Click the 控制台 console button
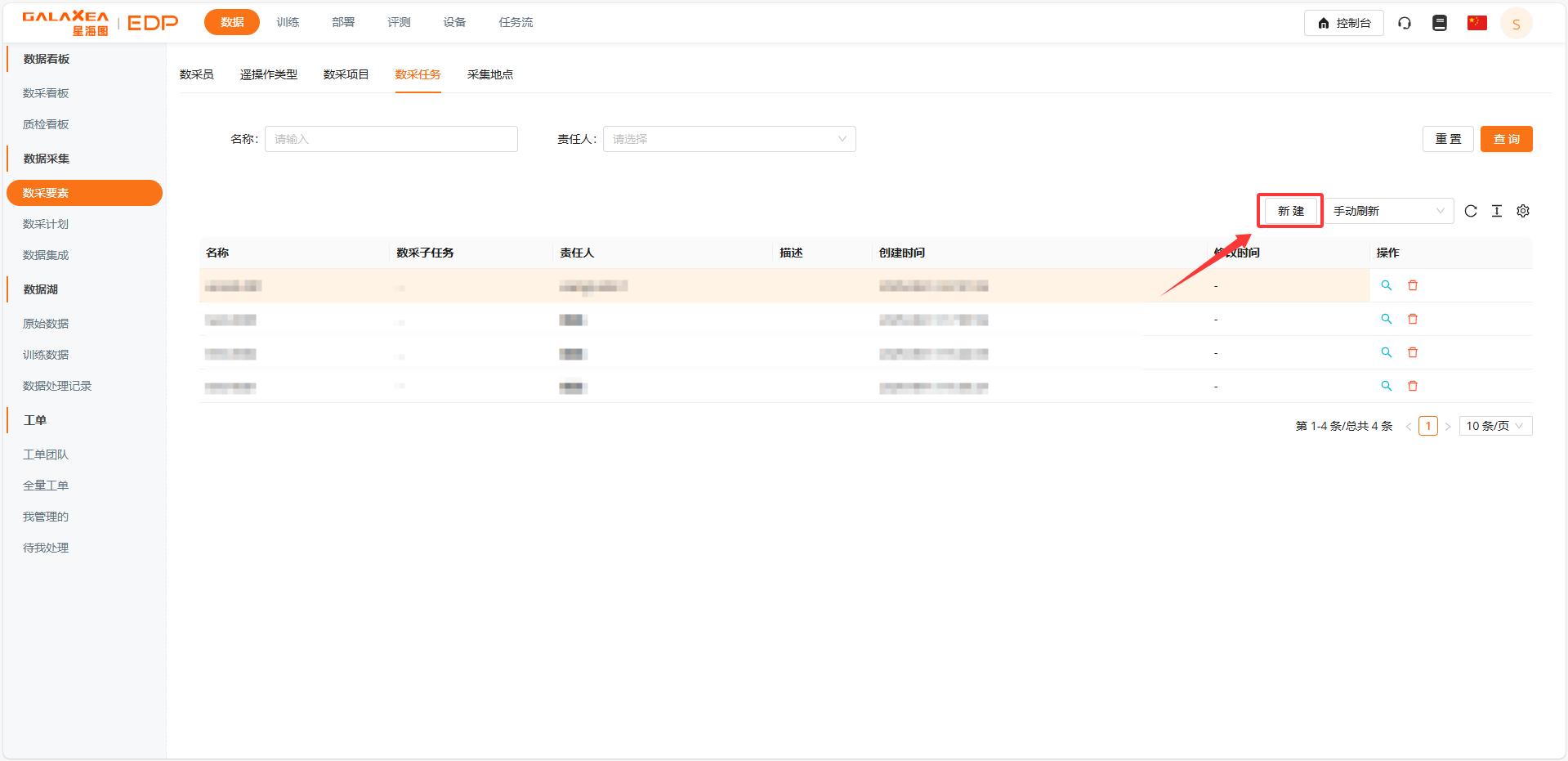The height and width of the screenshot is (761, 1568). 1343,23
